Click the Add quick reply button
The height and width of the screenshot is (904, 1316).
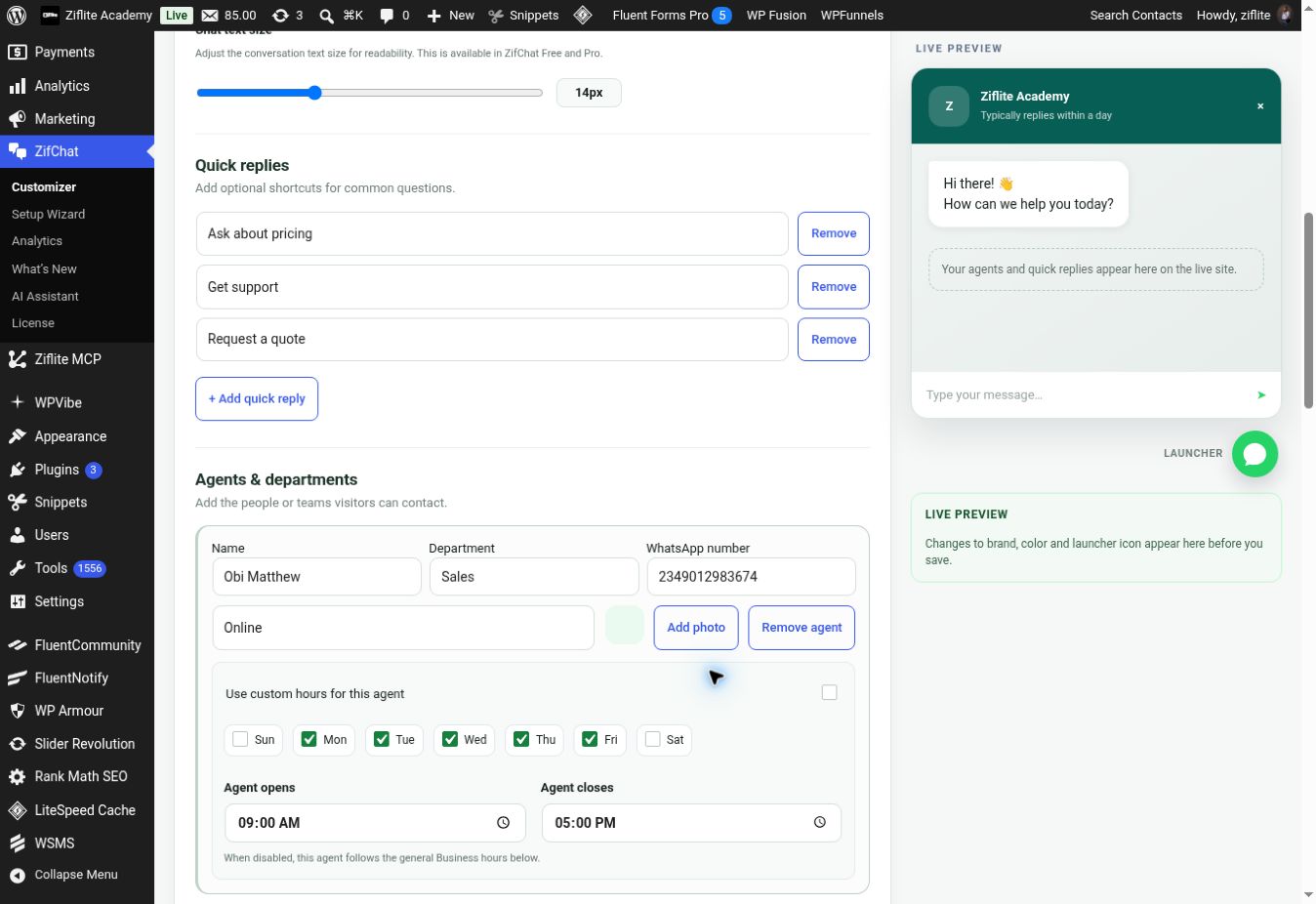[x=257, y=399]
